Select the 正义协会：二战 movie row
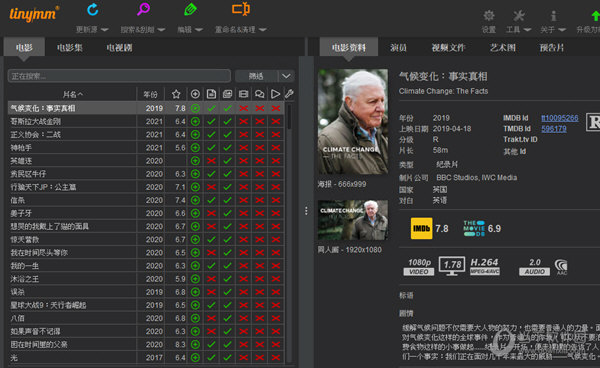 point(146,135)
